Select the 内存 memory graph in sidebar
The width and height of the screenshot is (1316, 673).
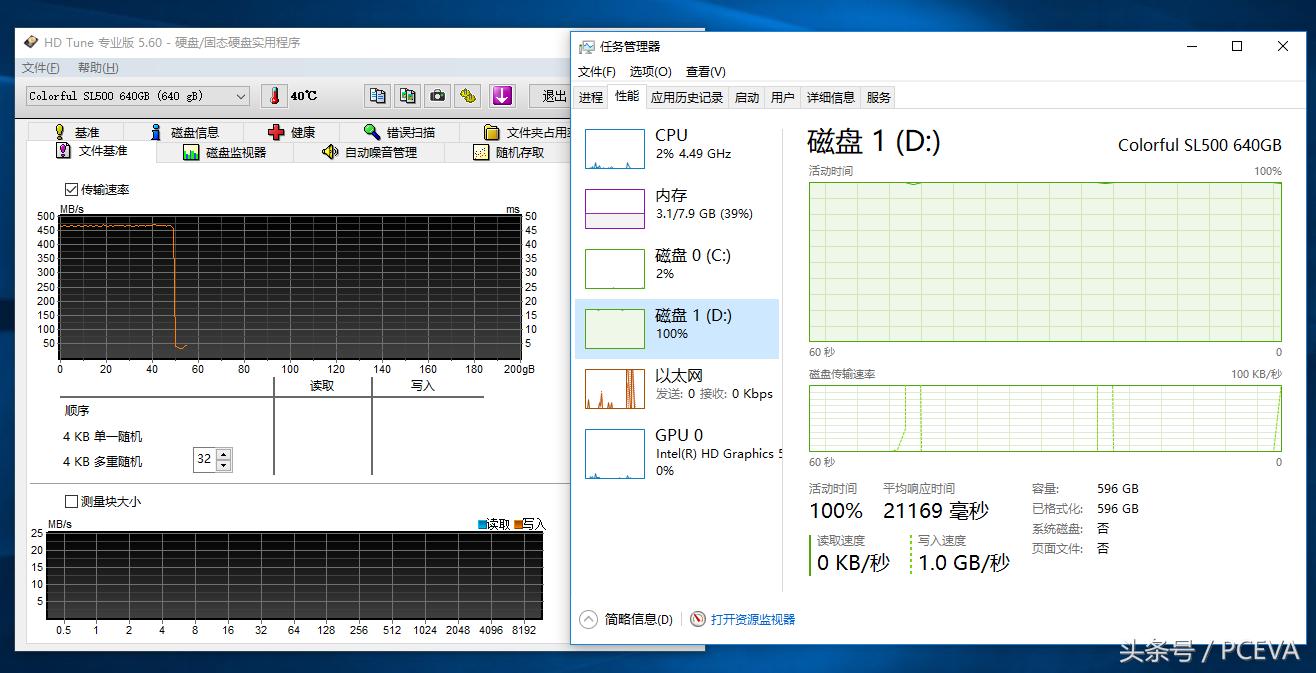614,207
